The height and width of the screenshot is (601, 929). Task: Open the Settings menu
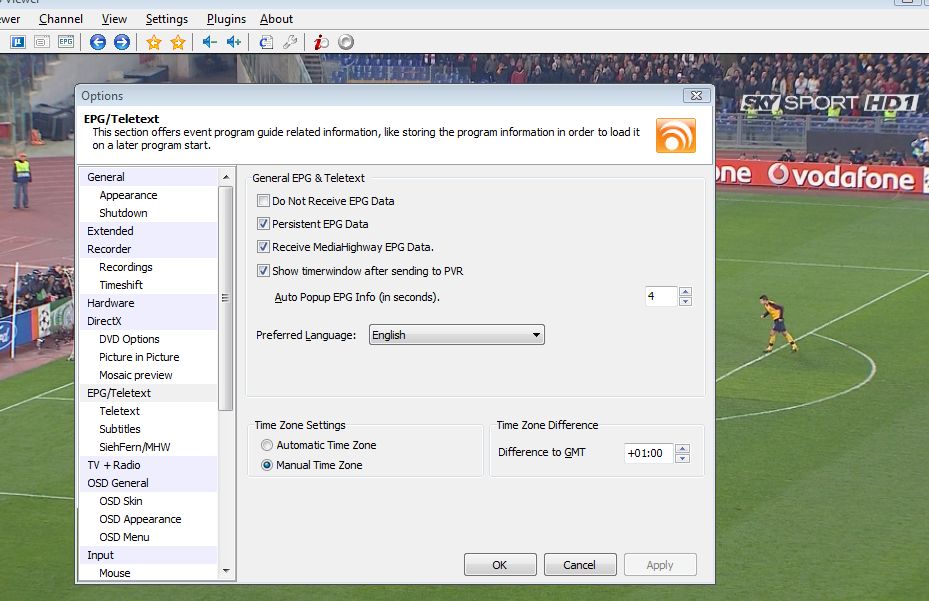(x=167, y=19)
